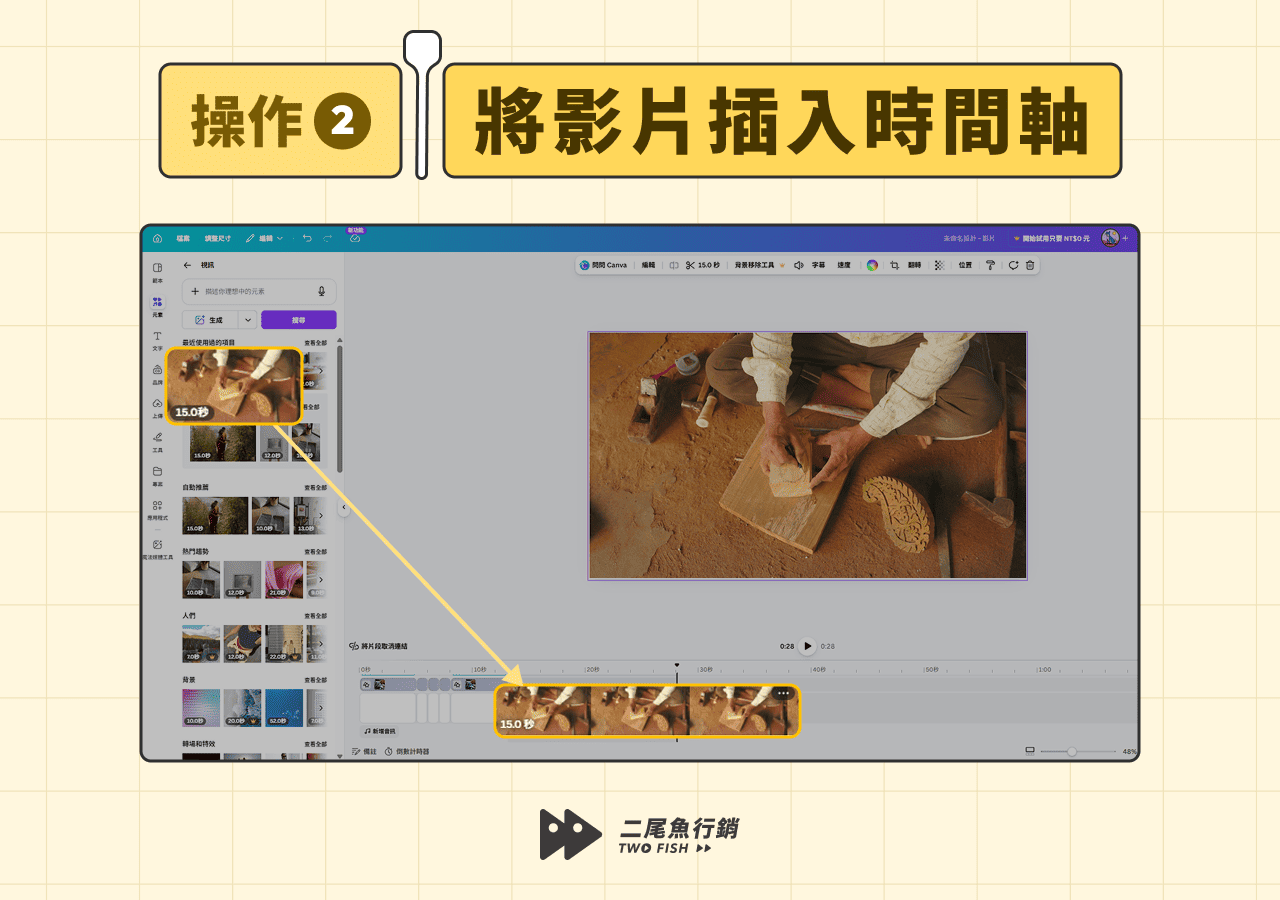The height and width of the screenshot is (900, 1280).
Task: See all 人們 videos
Action: click(x=316, y=616)
